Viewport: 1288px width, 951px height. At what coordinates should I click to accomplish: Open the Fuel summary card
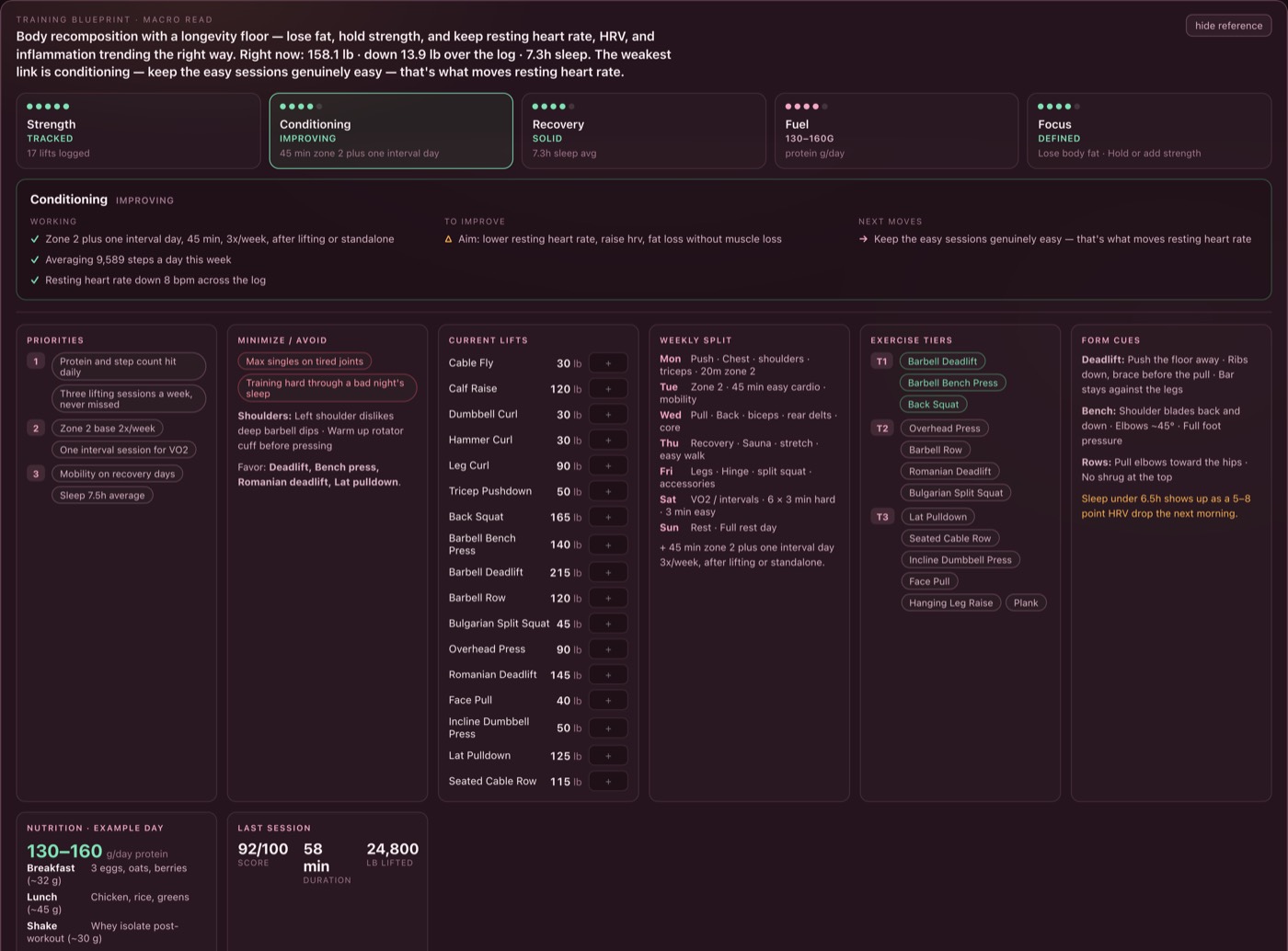click(896, 131)
